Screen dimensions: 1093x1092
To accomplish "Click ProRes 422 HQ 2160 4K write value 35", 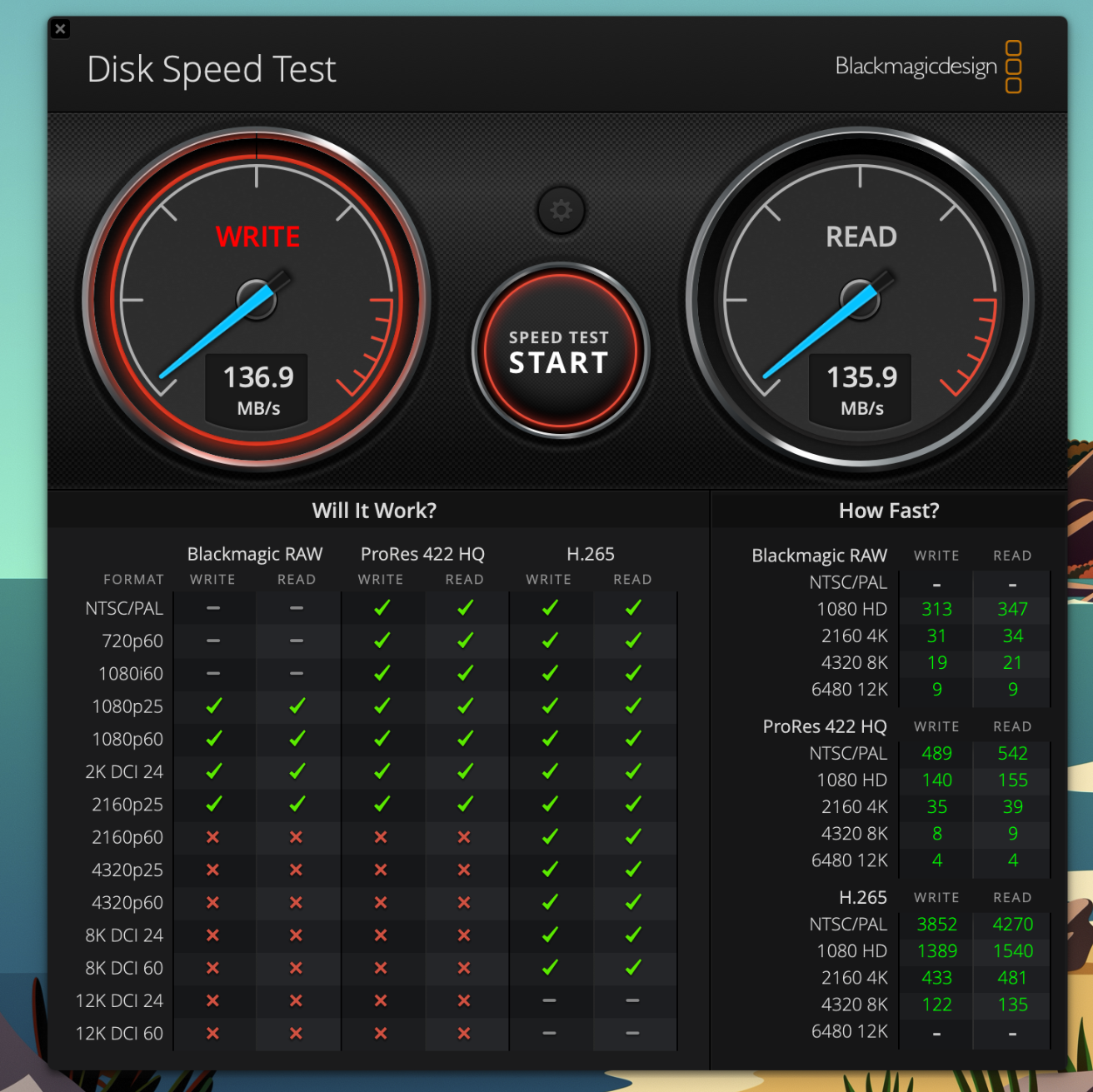I will [x=937, y=807].
